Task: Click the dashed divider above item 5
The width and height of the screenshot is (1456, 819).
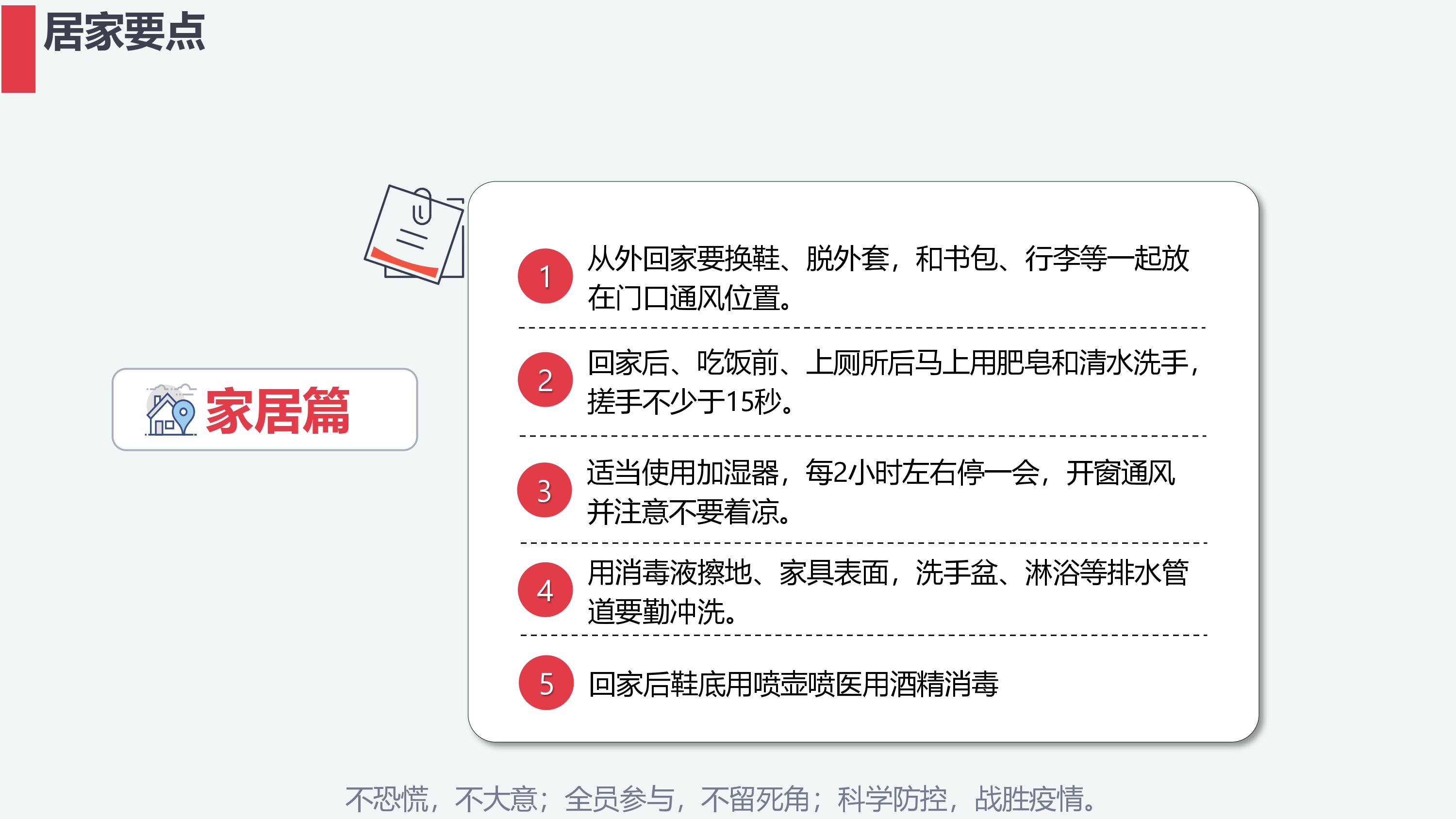Action: [x=864, y=635]
